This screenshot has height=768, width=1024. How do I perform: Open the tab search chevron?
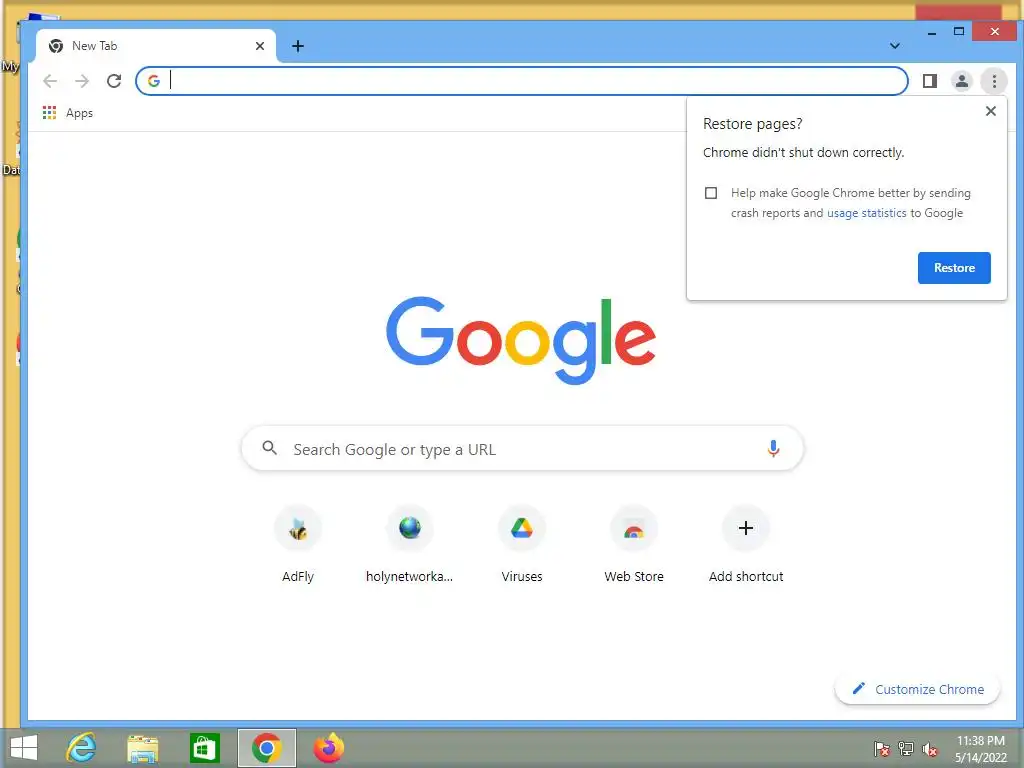click(x=895, y=46)
